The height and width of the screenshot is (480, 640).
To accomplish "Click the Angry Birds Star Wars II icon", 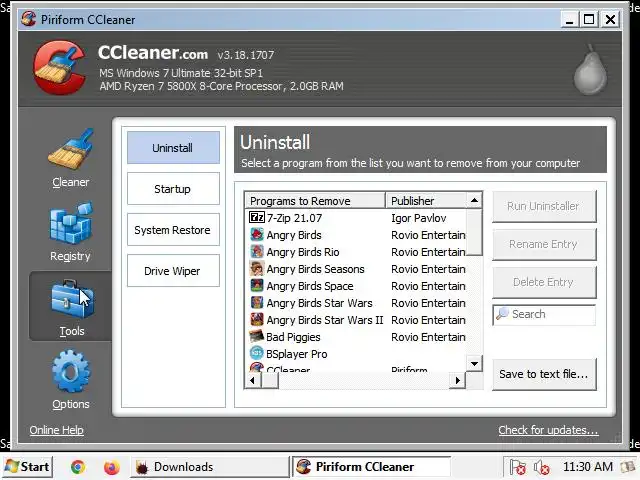I will [257, 320].
